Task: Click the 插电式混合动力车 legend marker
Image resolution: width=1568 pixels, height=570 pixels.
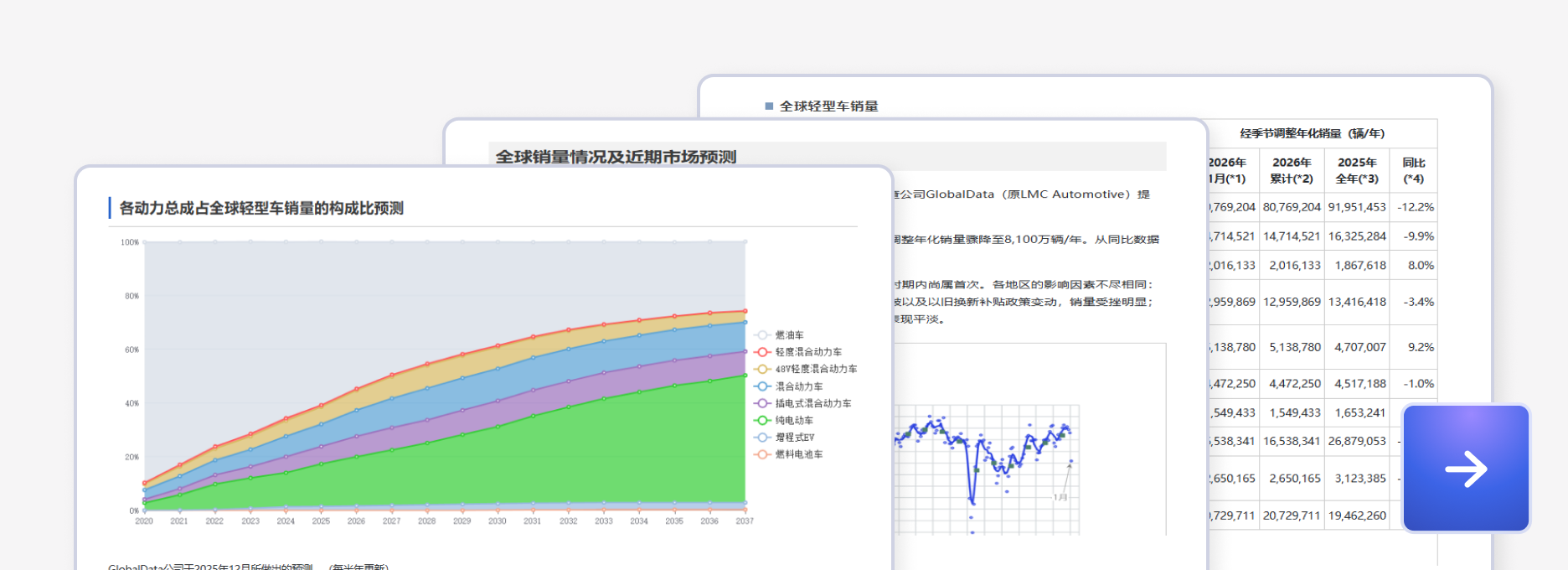Action: tap(762, 403)
